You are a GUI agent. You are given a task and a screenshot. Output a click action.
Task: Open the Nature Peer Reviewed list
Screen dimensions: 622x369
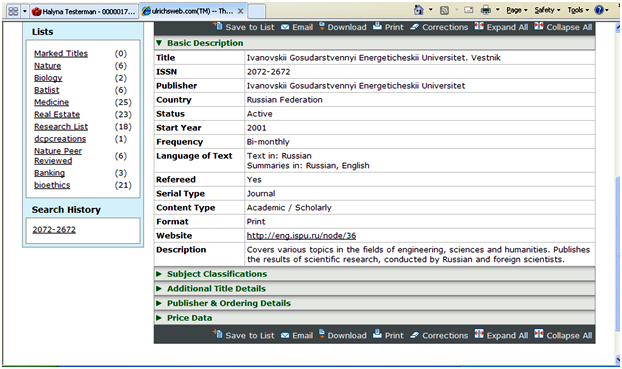(58, 156)
